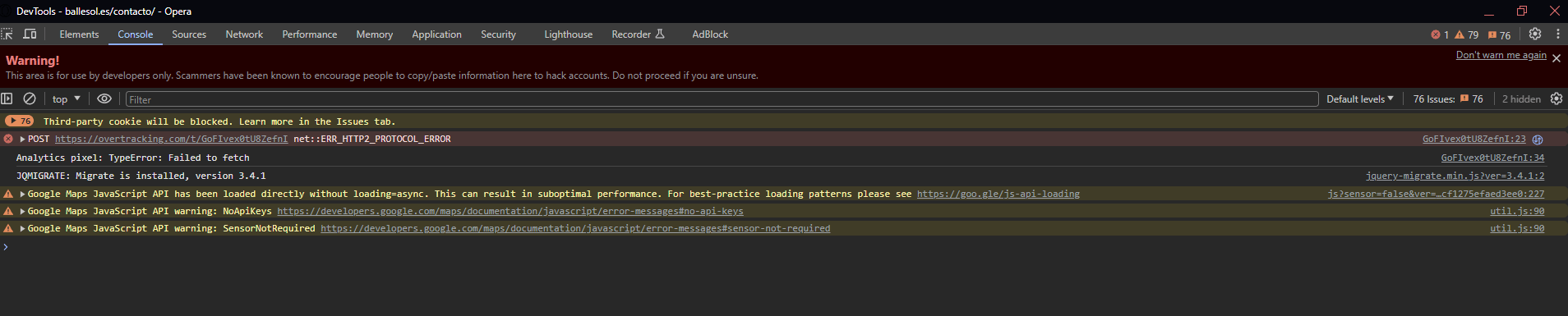
Task: Click the Don't warn me again link
Action: tap(1501, 55)
